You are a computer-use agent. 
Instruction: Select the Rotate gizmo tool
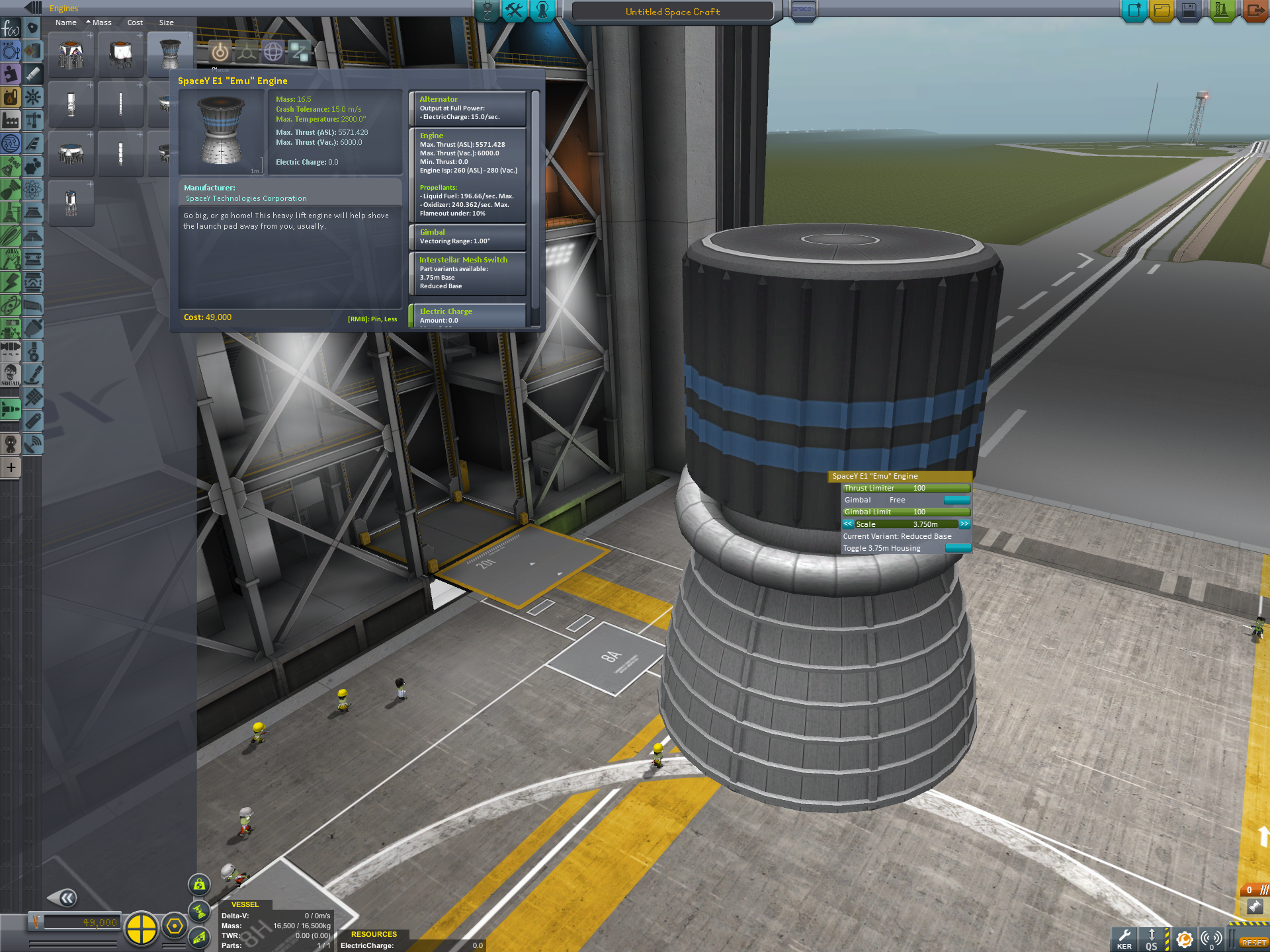(x=273, y=52)
